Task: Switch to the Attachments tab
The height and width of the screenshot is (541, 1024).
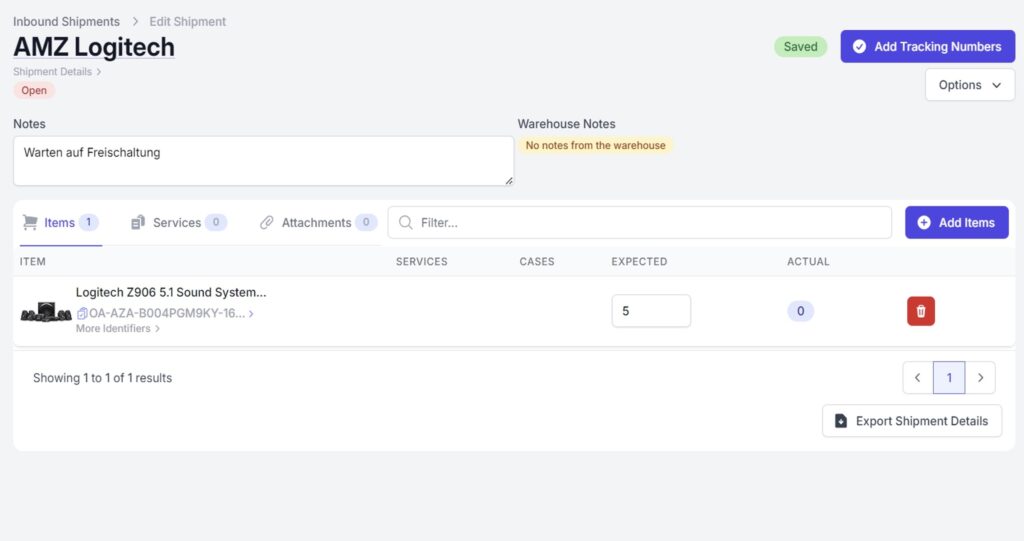Action: (x=318, y=223)
